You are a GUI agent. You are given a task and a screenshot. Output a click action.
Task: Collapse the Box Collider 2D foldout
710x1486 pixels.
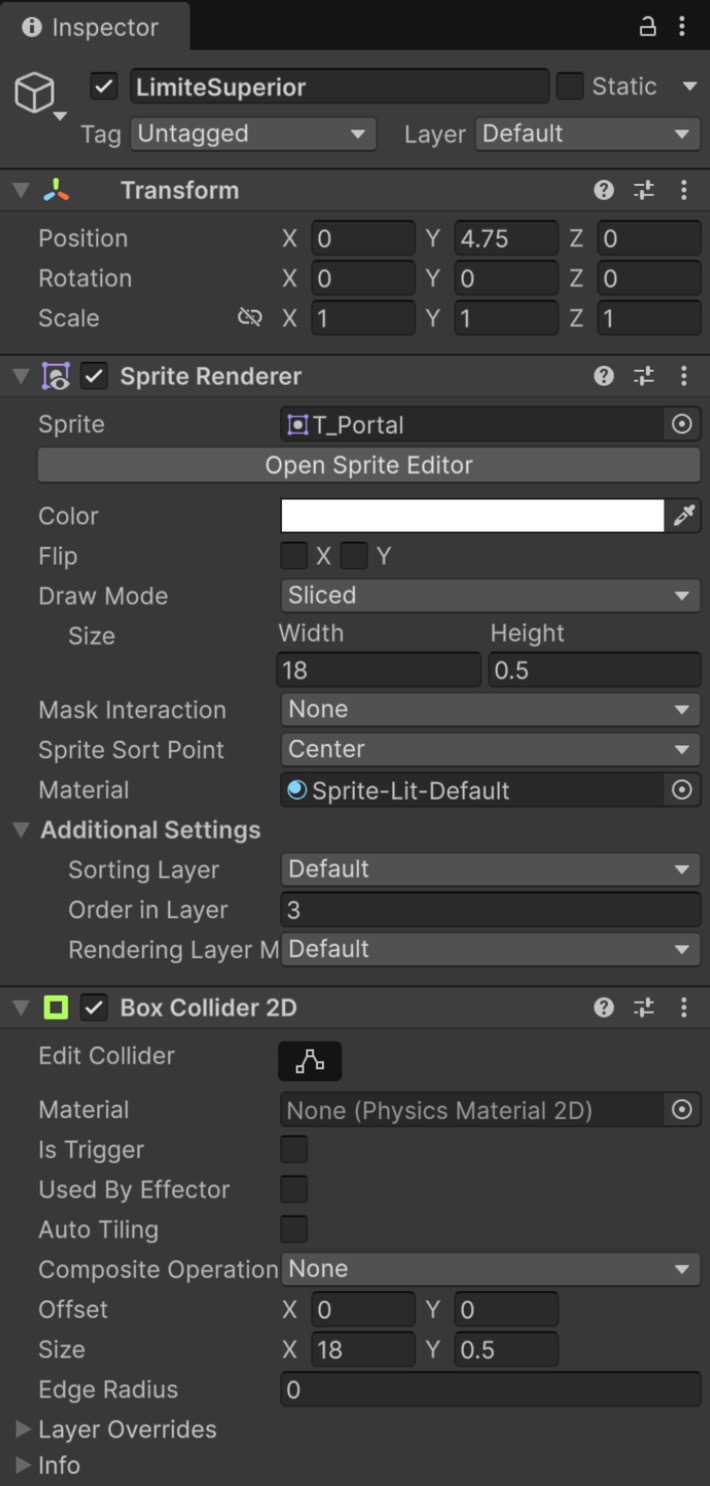22,1008
